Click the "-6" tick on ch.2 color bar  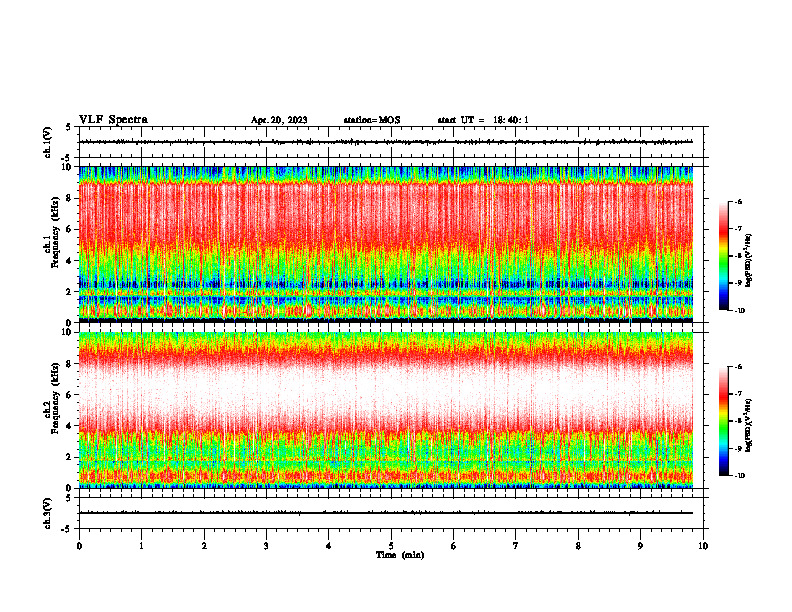pyautogui.click(x=739, y=367)
